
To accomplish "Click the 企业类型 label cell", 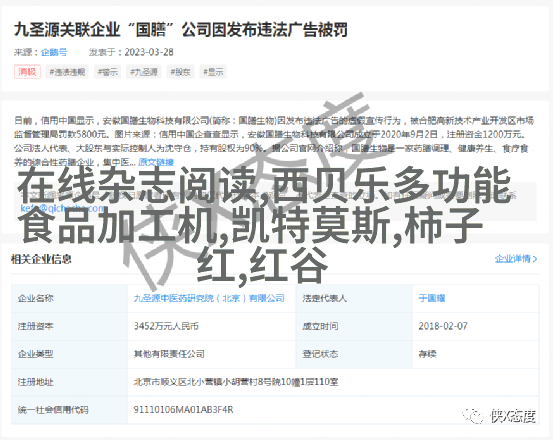I will (69, 354).
